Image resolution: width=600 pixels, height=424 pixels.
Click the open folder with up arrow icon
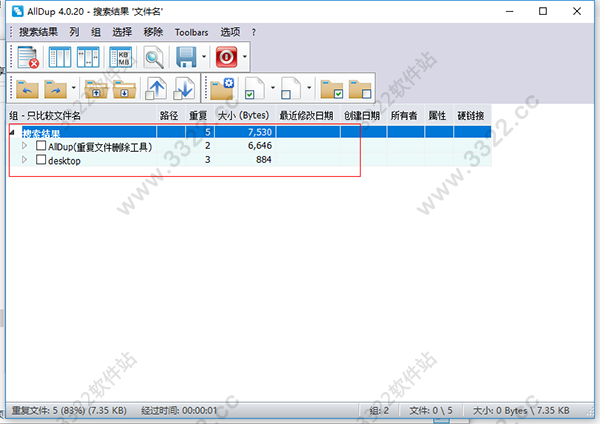pos(96,89)
